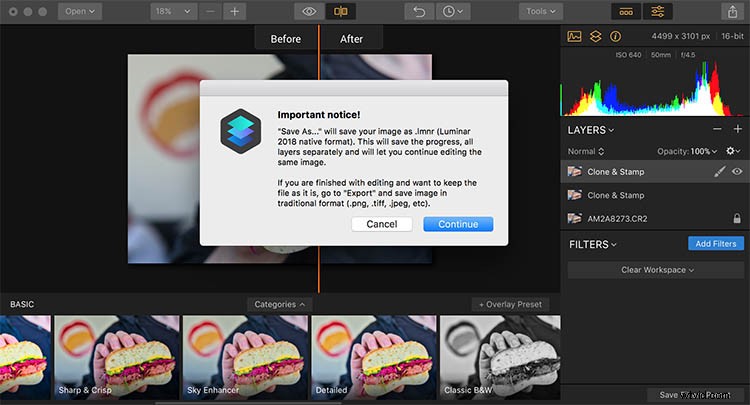750x405 pixels.
Task: Apply the Classic B&W preset
Action: 500,357
